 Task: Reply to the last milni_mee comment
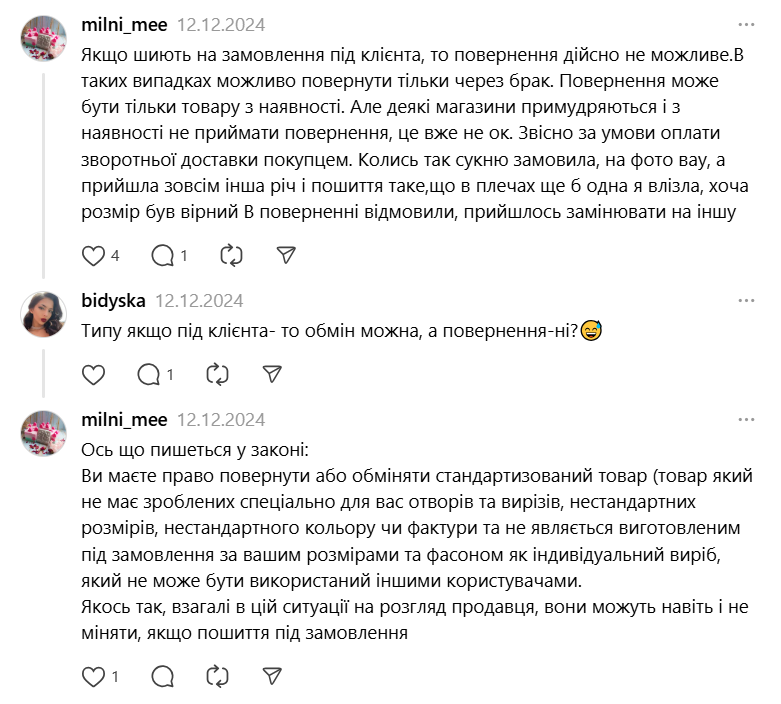click(163, 676)
